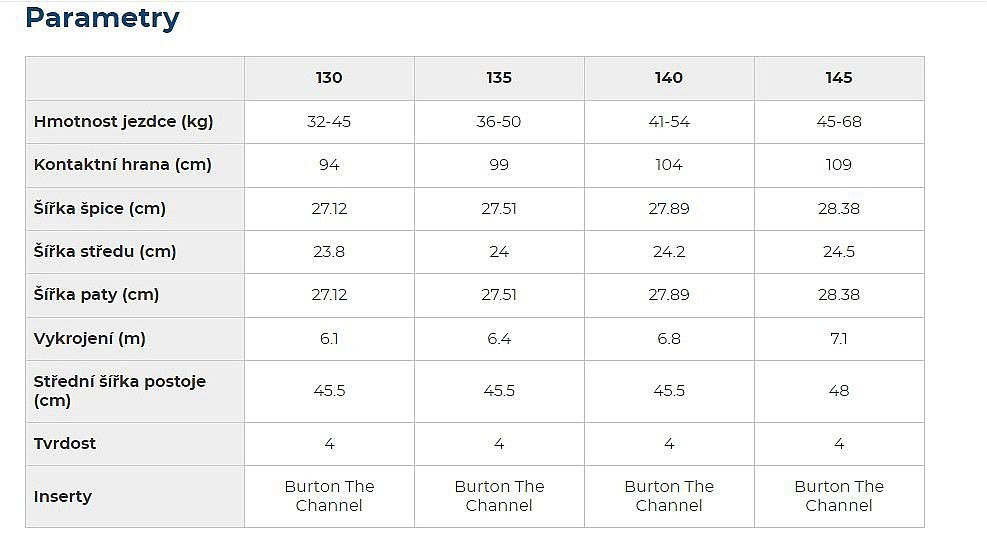Select the 145 column header

point(839,78)
